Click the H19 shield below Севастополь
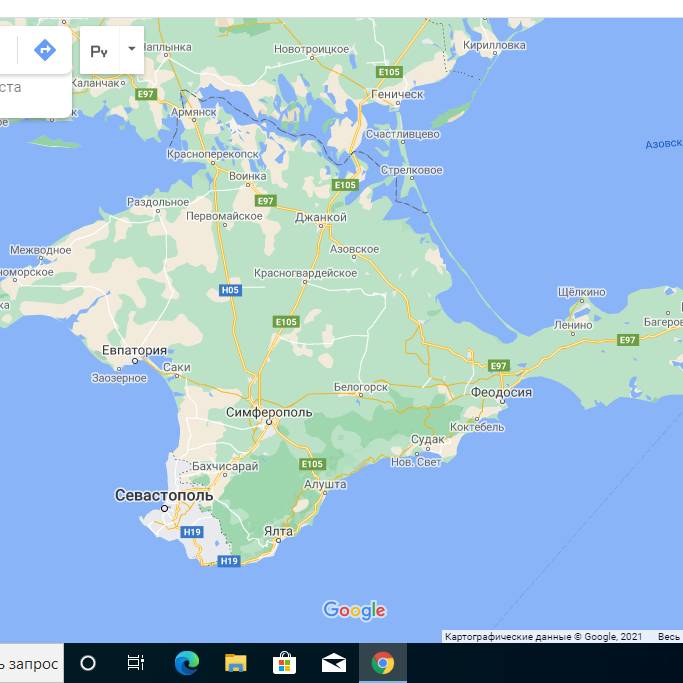 [192, 532]
